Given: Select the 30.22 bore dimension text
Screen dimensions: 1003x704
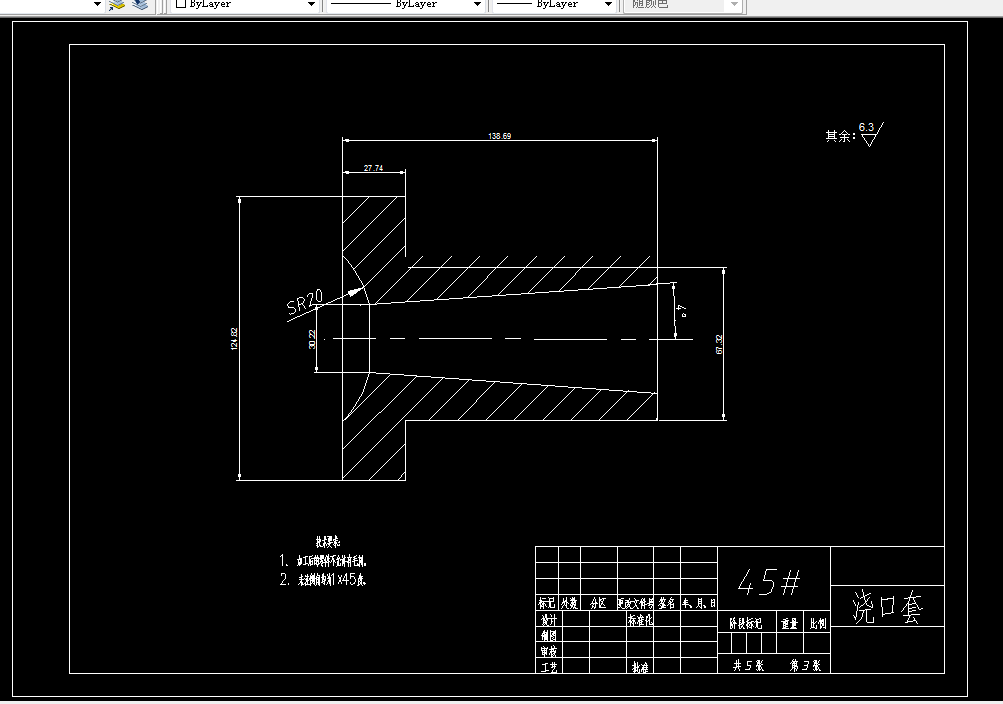Looking at the screenshot, I should point(312,339).
